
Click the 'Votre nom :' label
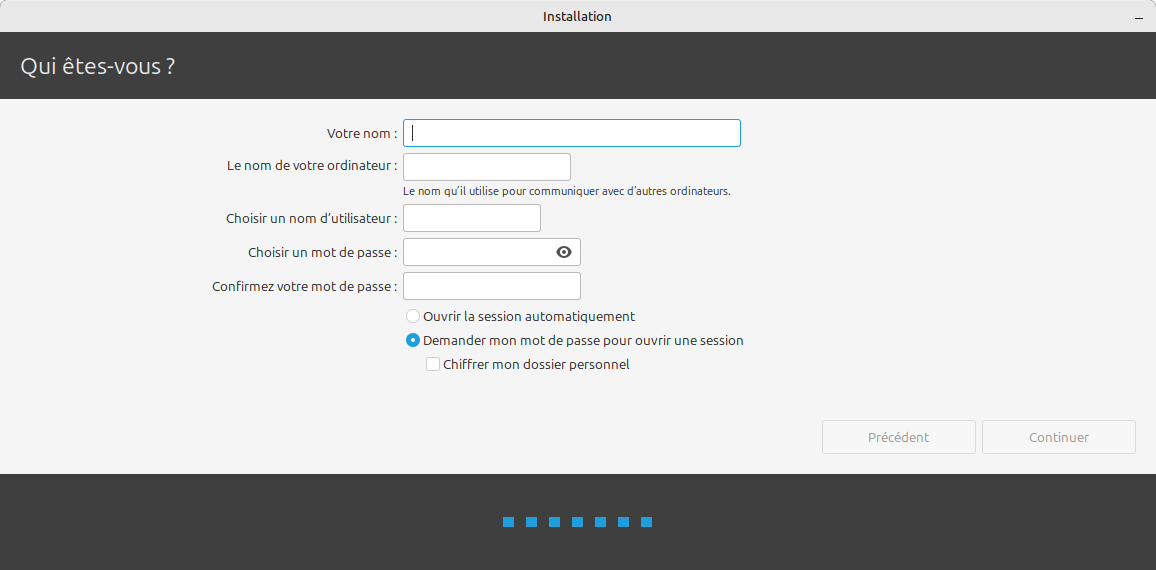pyautogui.click(x=362, y=133)
